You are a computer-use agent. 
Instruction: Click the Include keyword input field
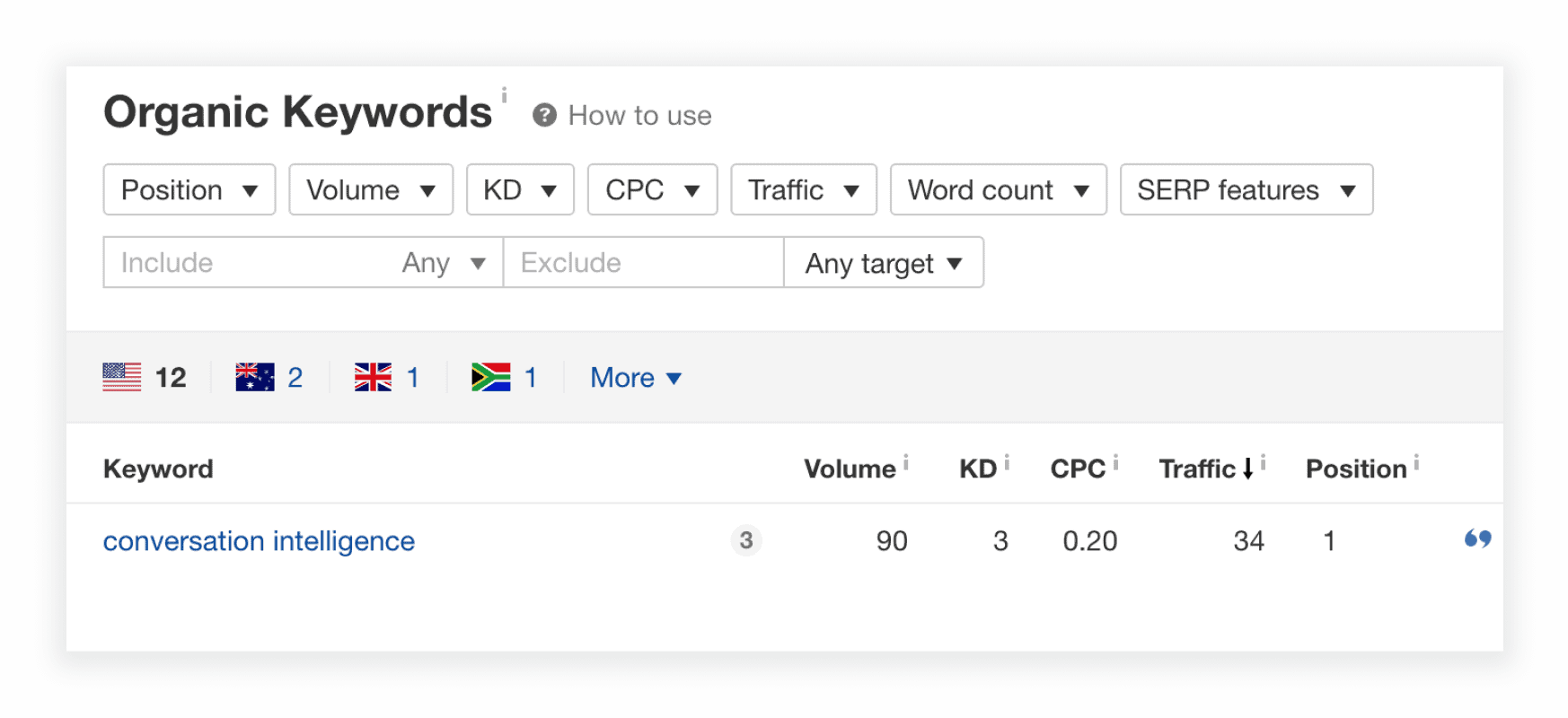247,263
